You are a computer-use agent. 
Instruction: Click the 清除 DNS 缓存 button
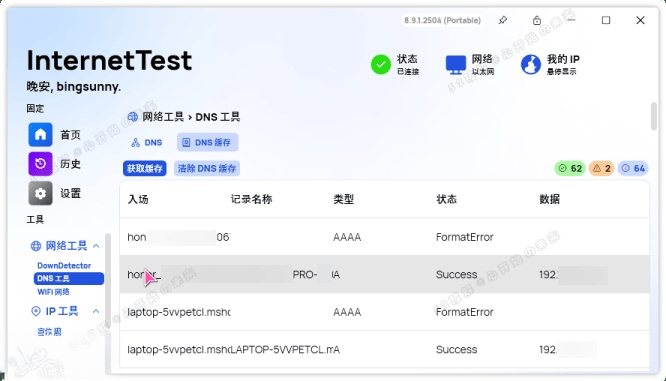pos(207,169)
